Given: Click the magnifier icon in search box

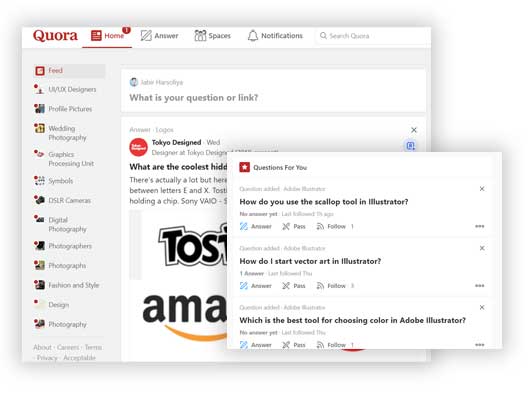Looking at the screenshot, I should pos(323,36).
